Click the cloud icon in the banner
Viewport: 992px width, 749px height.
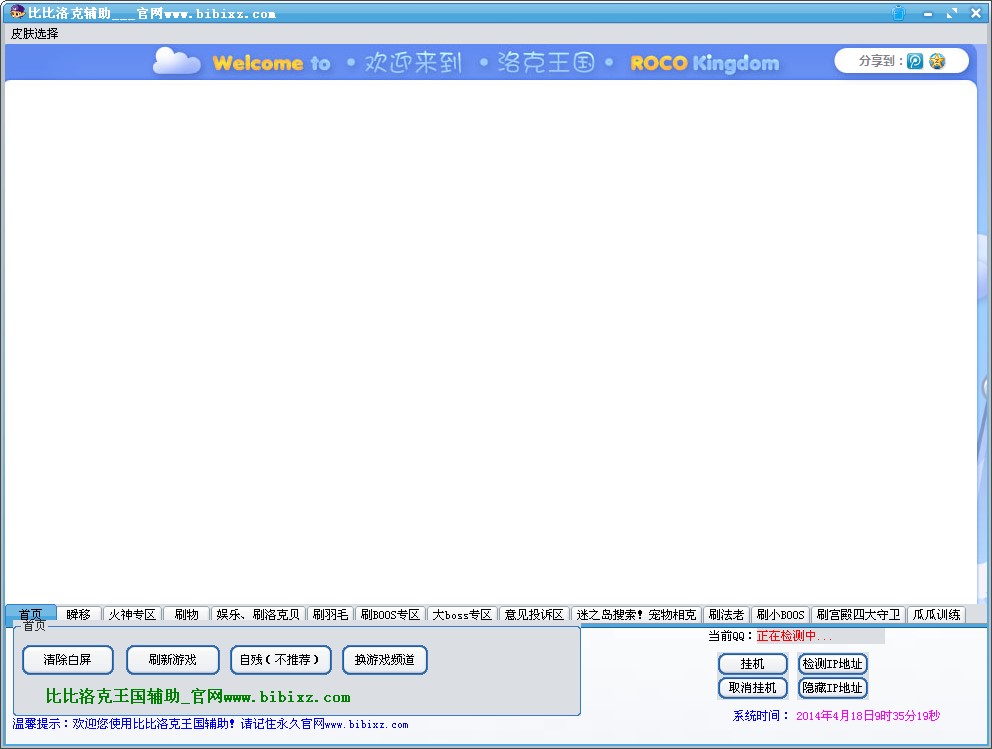point(177,62)
